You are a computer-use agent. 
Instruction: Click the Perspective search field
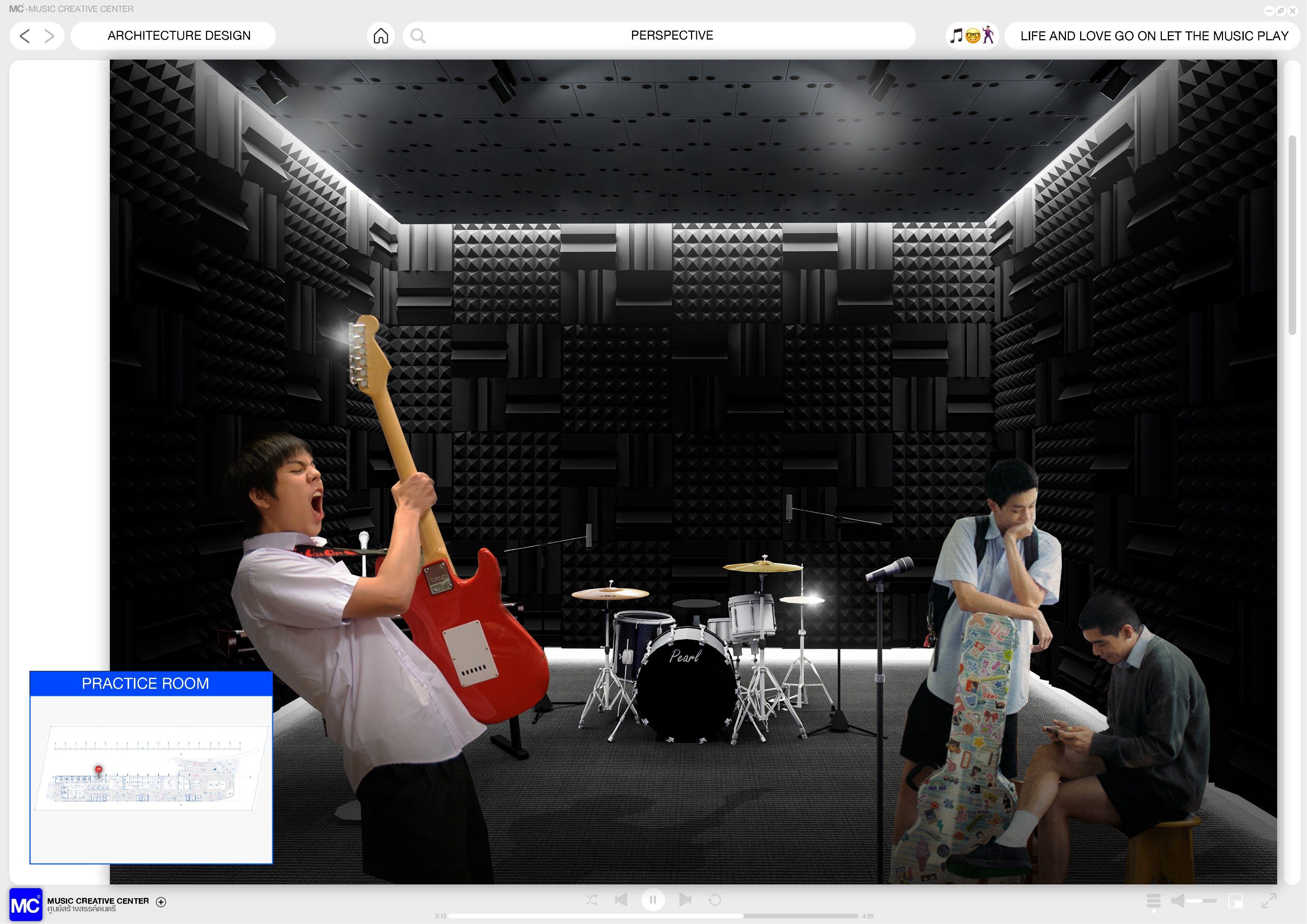point(671,36)
